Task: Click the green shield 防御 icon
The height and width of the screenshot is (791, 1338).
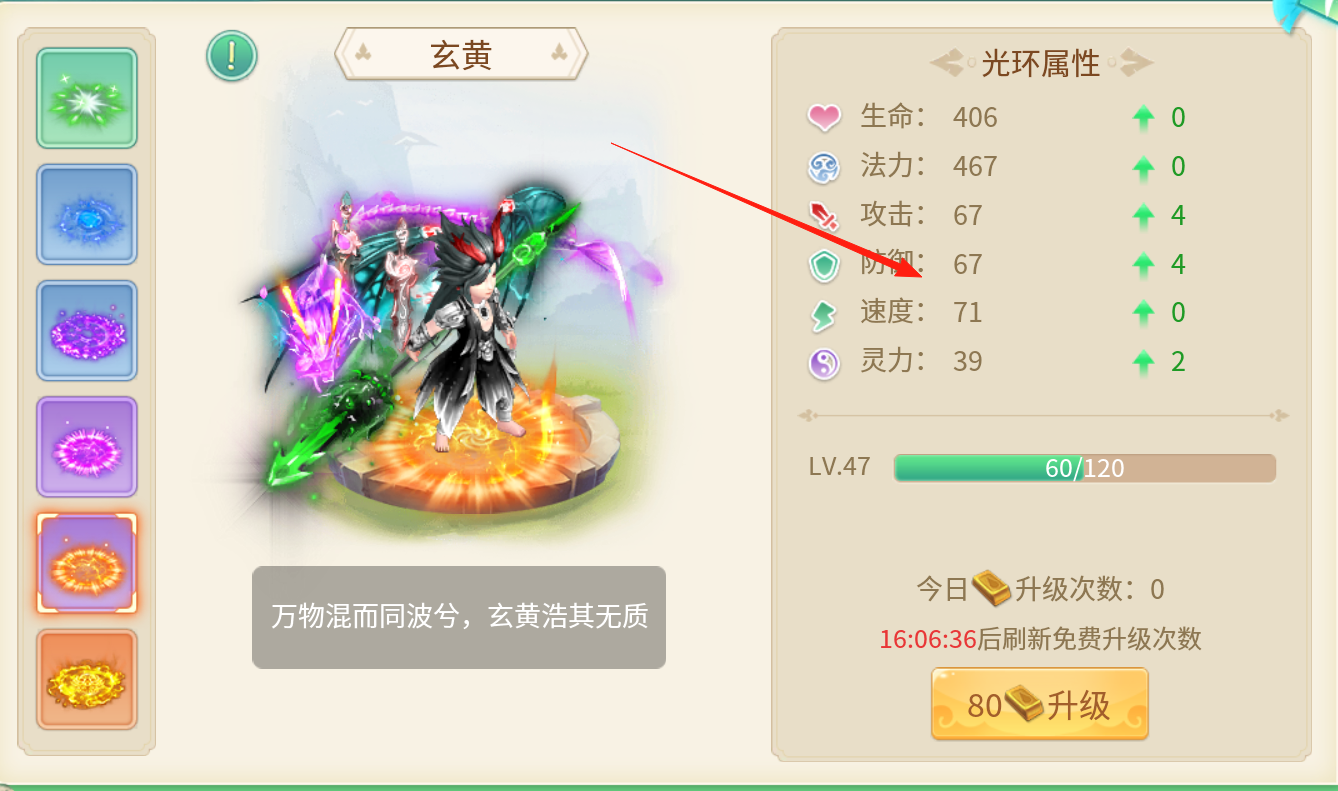Action: [824, 265]
